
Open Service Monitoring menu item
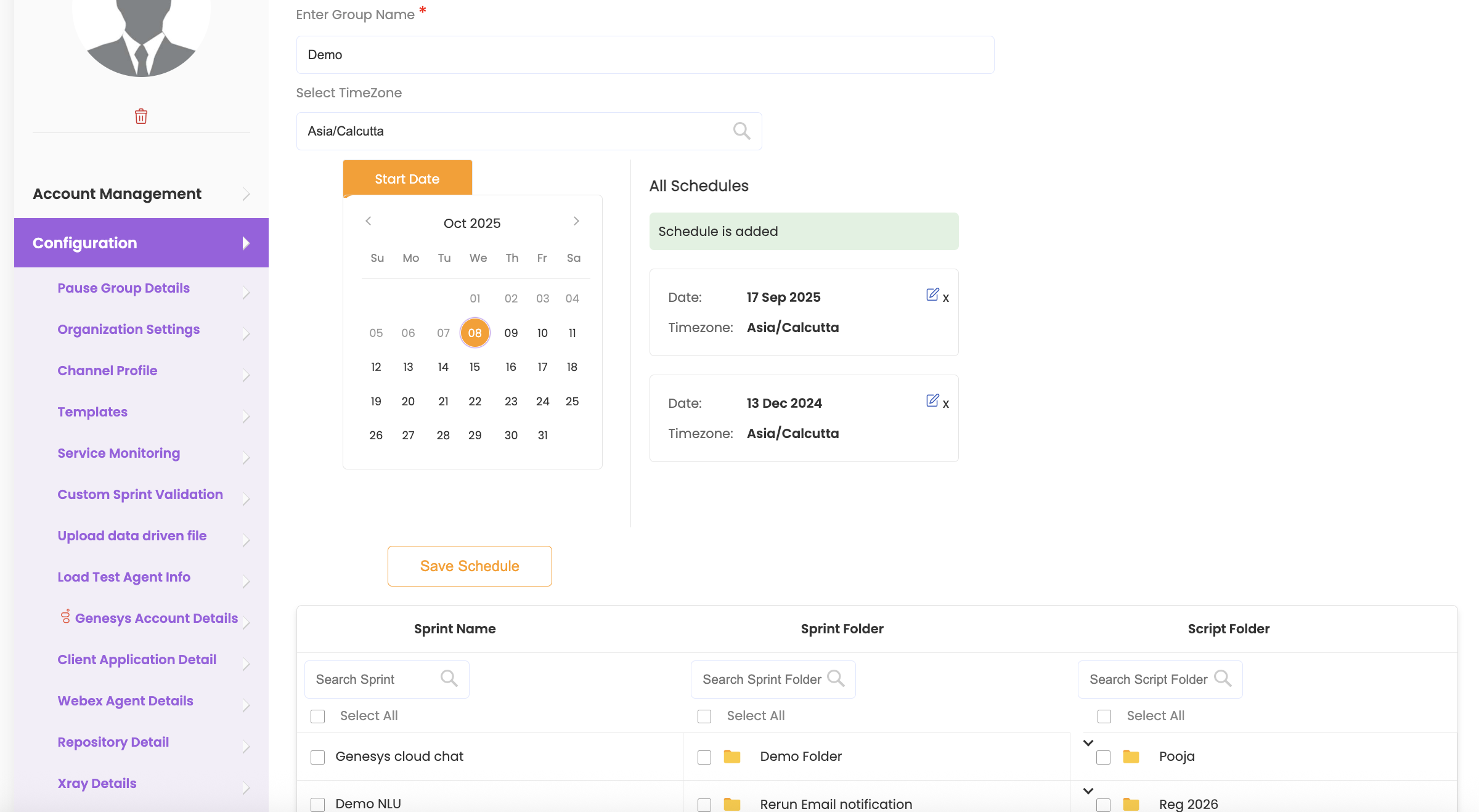point(119,453)
